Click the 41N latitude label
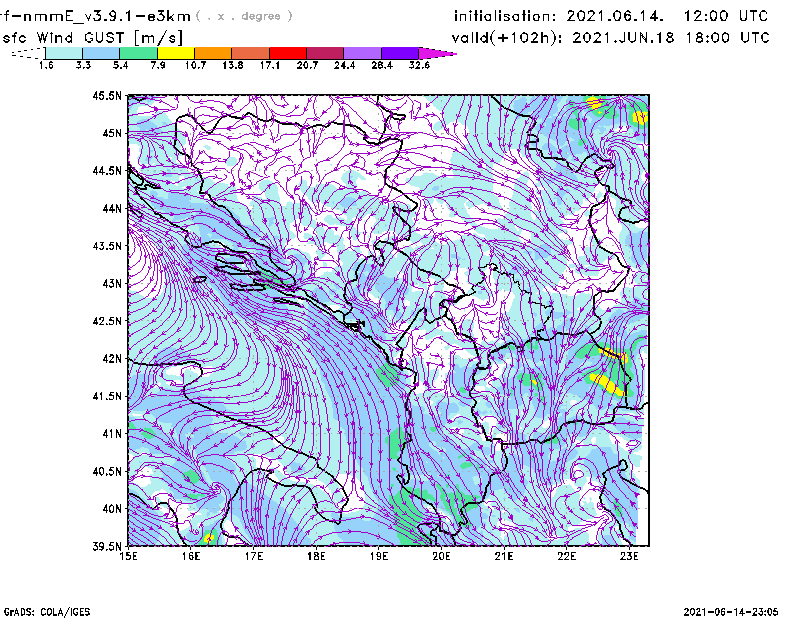 112,434
